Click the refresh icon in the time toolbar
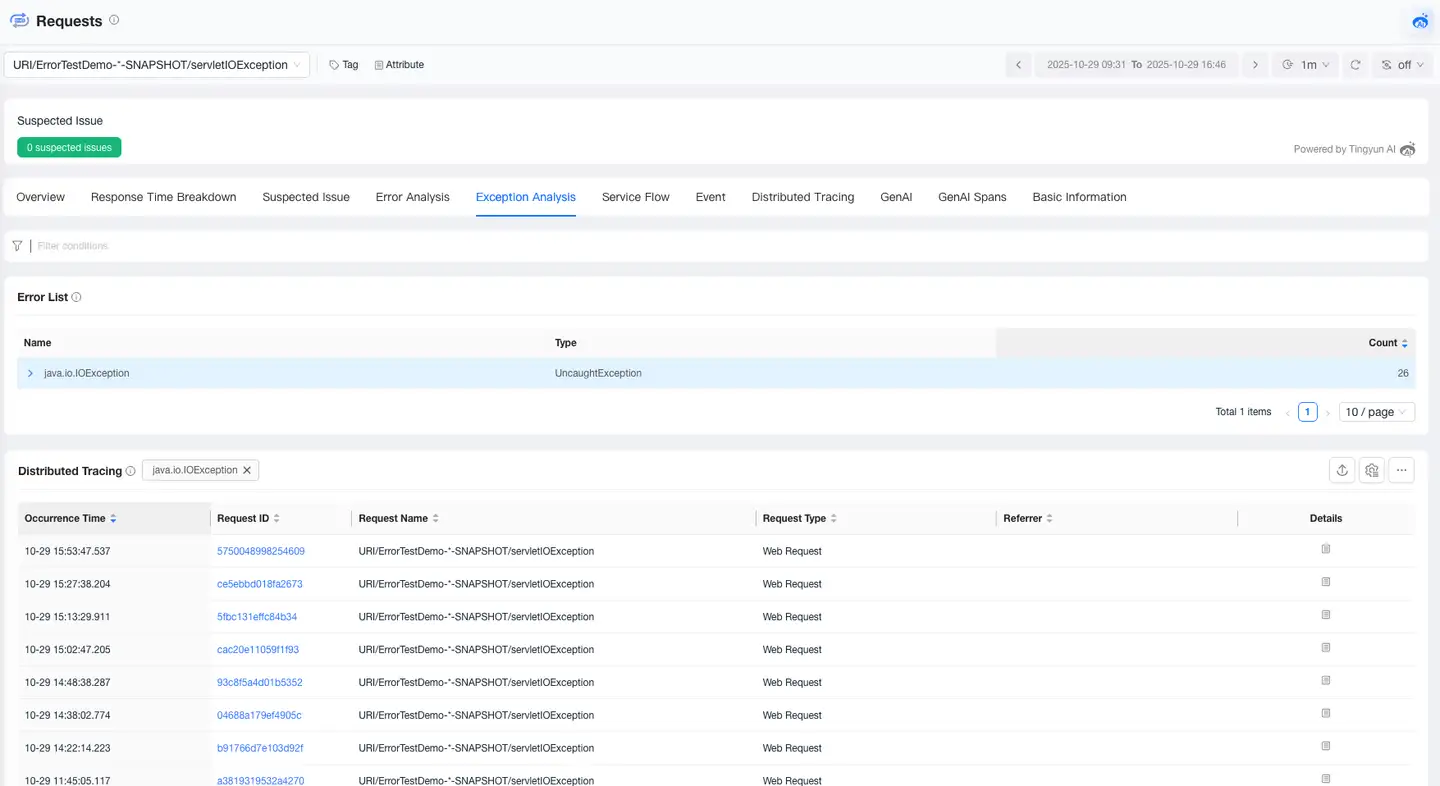This screenshot has height=786, width=1440. click(x=1355, y=65)
